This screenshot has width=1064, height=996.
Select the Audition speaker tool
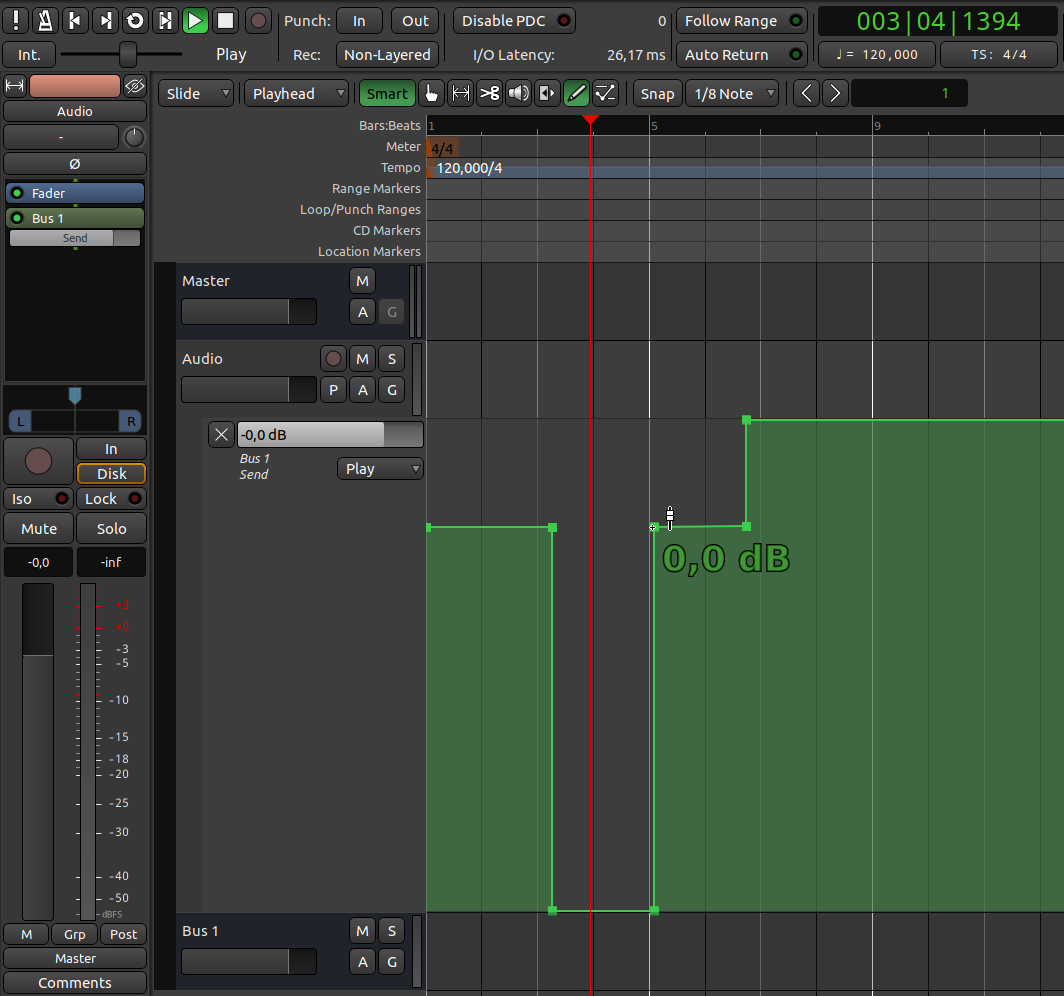pos(518,93)
